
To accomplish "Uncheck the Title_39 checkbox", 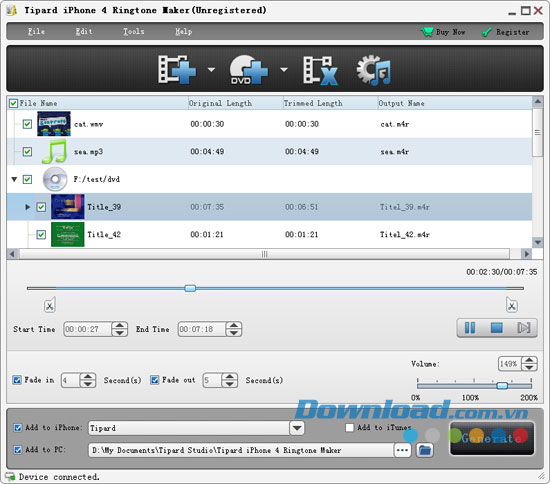I will (41, 207).
